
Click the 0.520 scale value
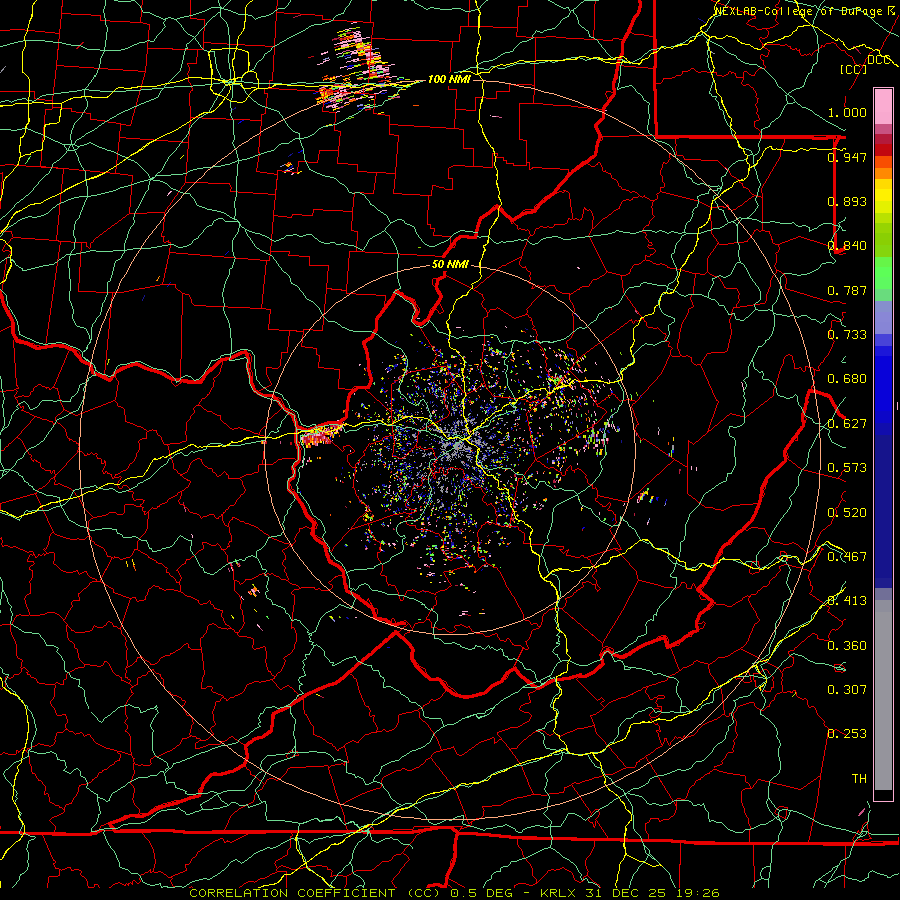(x=847, y=513)
